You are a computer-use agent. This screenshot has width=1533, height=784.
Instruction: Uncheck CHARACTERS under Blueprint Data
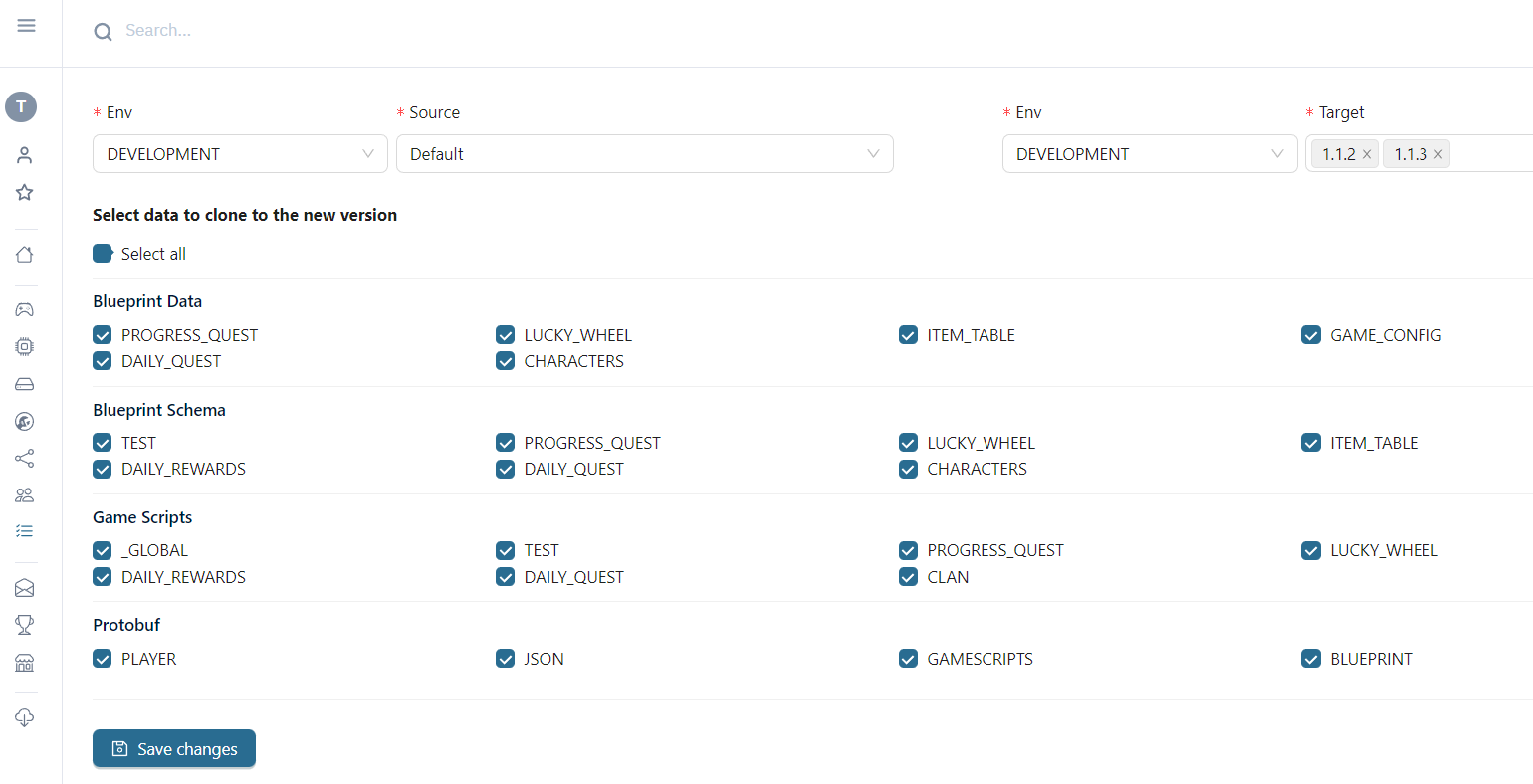tap(506, 361)
